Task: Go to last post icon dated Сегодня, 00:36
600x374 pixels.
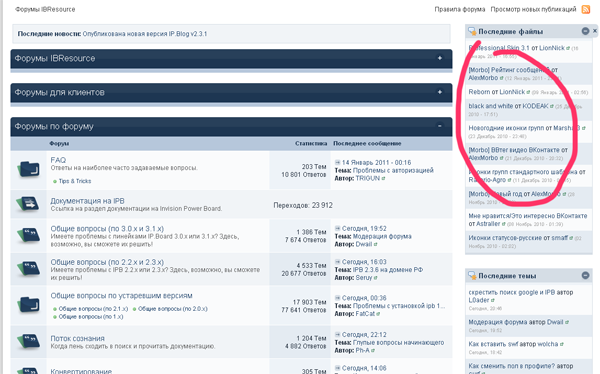Action: click(337, 298)
